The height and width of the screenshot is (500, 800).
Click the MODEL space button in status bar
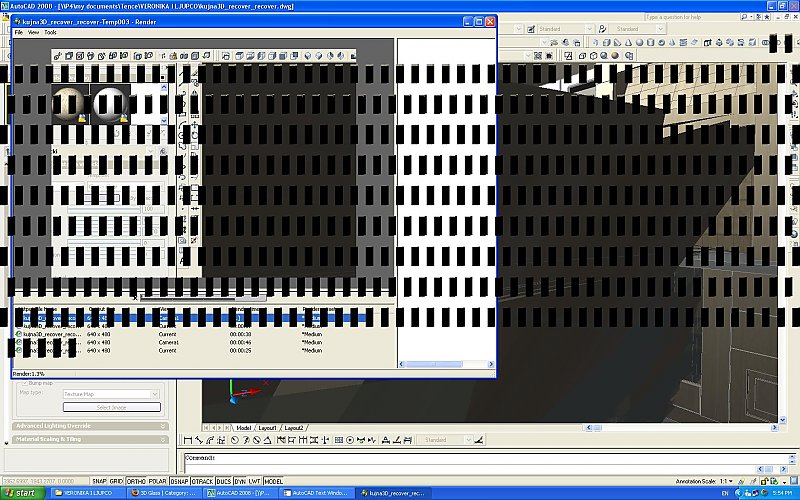(273, 481)
